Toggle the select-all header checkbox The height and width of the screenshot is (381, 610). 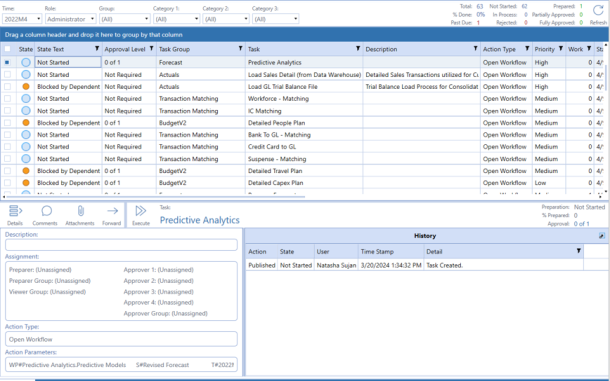[x=7, y=49]
